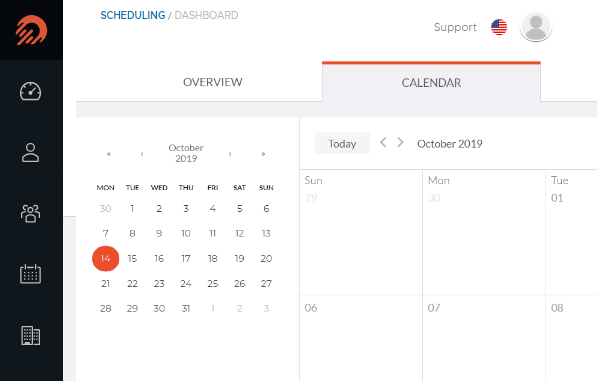Open the Support link

tap(455, 27)
